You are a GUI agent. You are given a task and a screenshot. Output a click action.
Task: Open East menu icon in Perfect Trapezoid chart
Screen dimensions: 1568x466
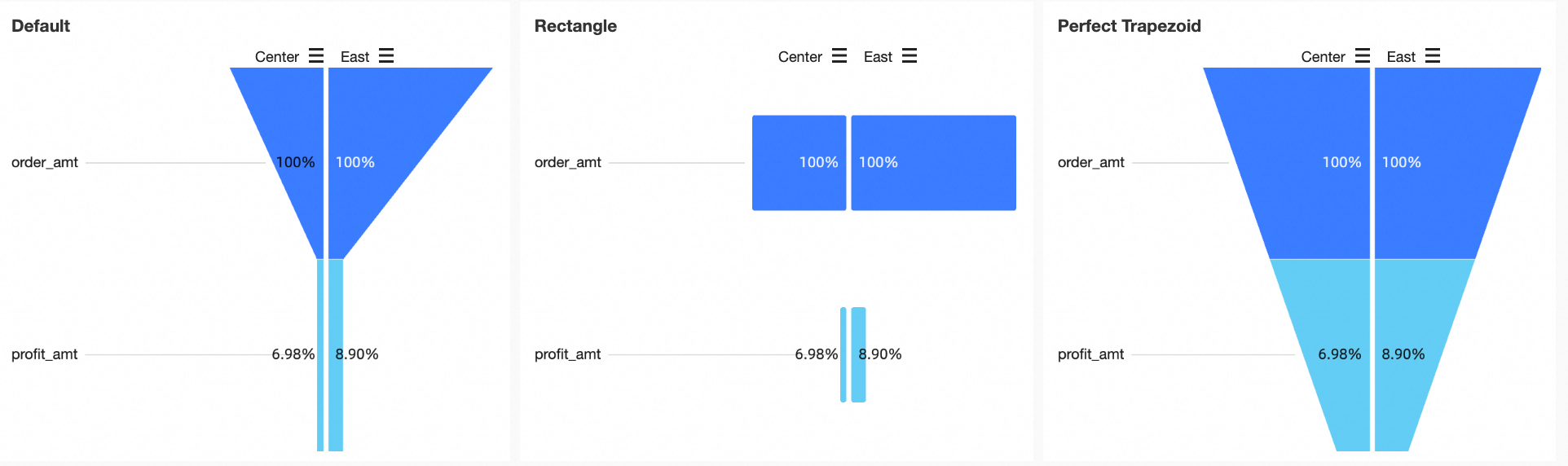click(x=1433, y=55)
